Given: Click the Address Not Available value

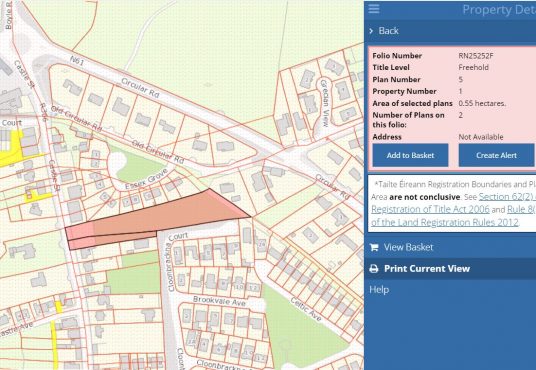Looking at the screenshot, I should coord(481,137).
